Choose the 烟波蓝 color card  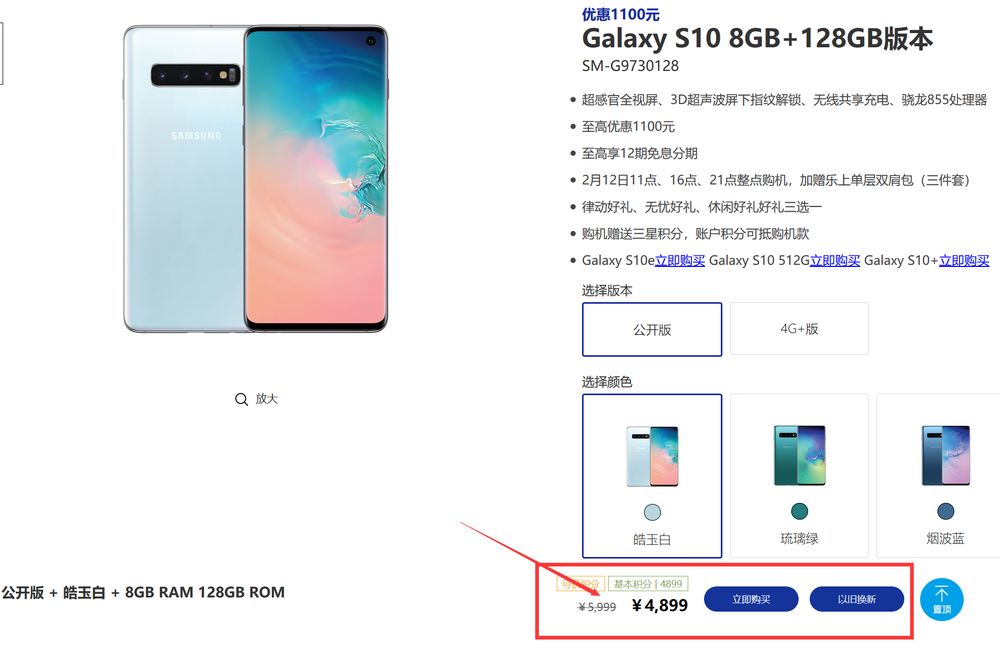[939, 476]
